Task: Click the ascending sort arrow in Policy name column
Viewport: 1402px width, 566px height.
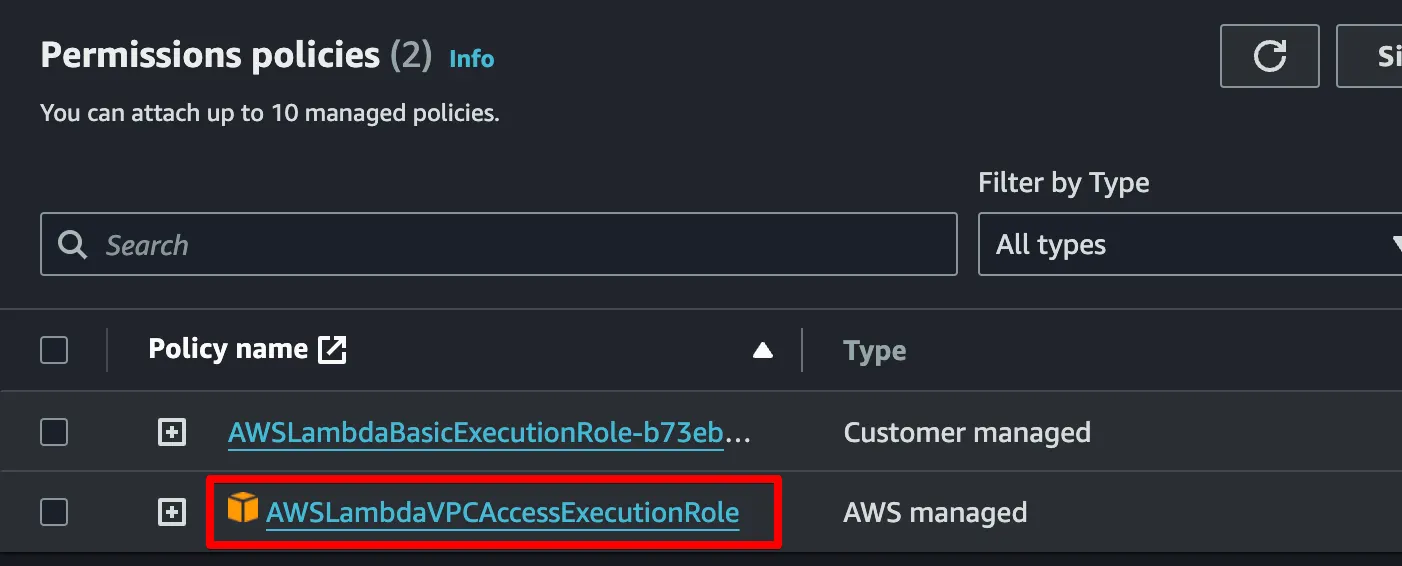Action: click(x=763, y=350)
